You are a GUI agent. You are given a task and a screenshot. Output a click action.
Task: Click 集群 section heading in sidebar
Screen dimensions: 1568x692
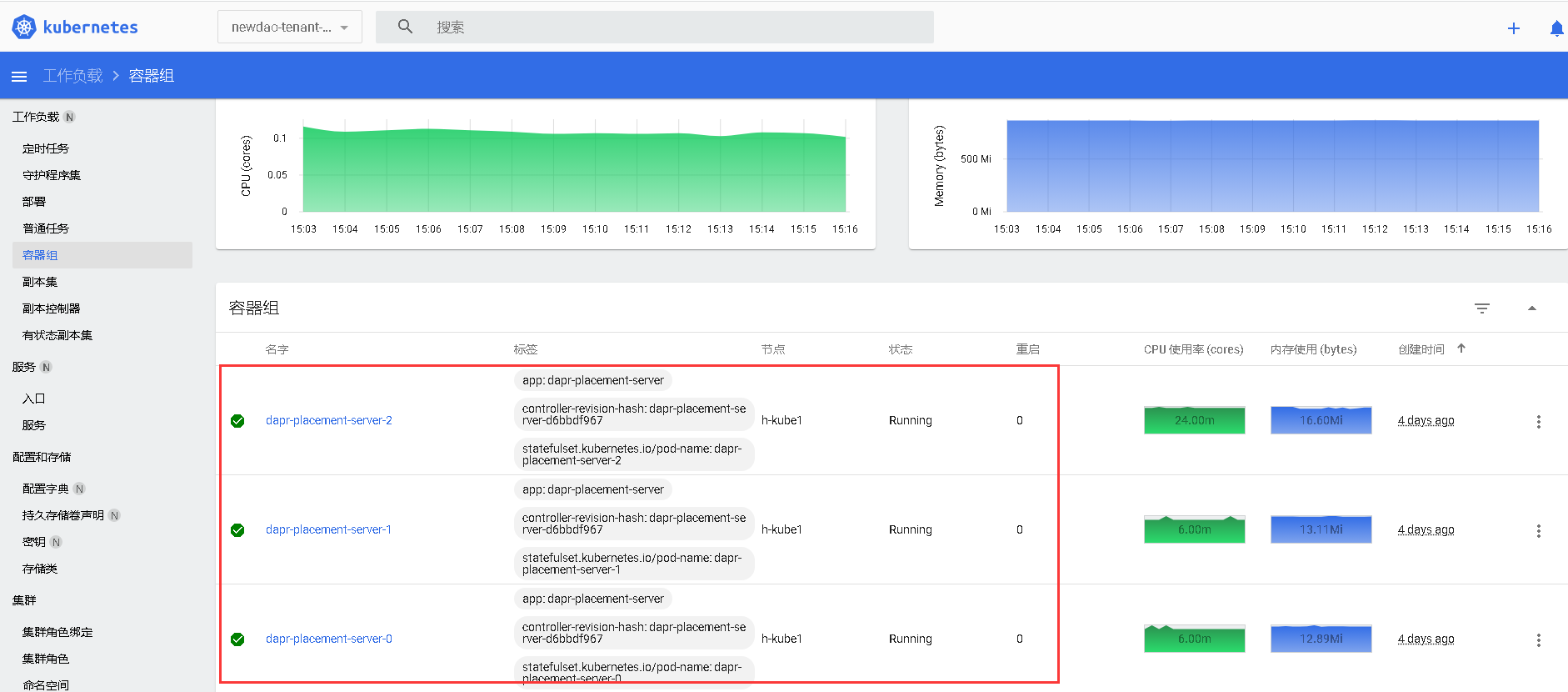24,600
